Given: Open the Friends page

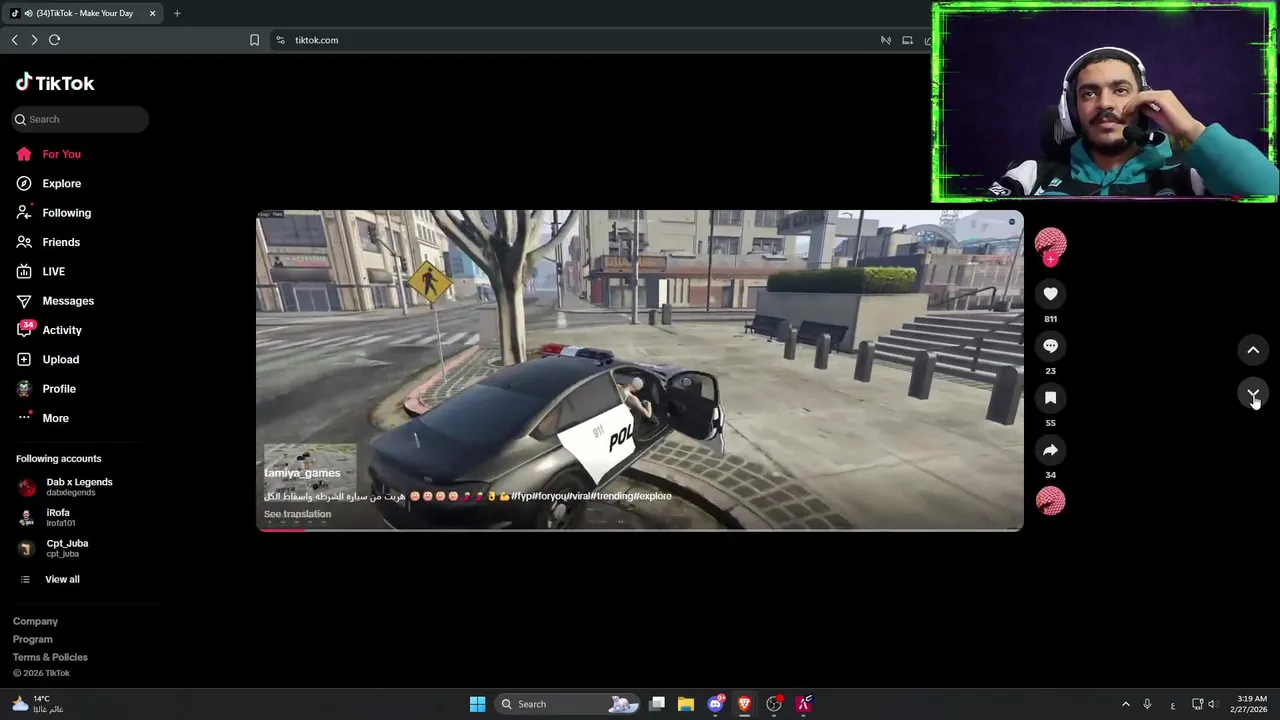Looking at the screenshot, I should point(48,242).
